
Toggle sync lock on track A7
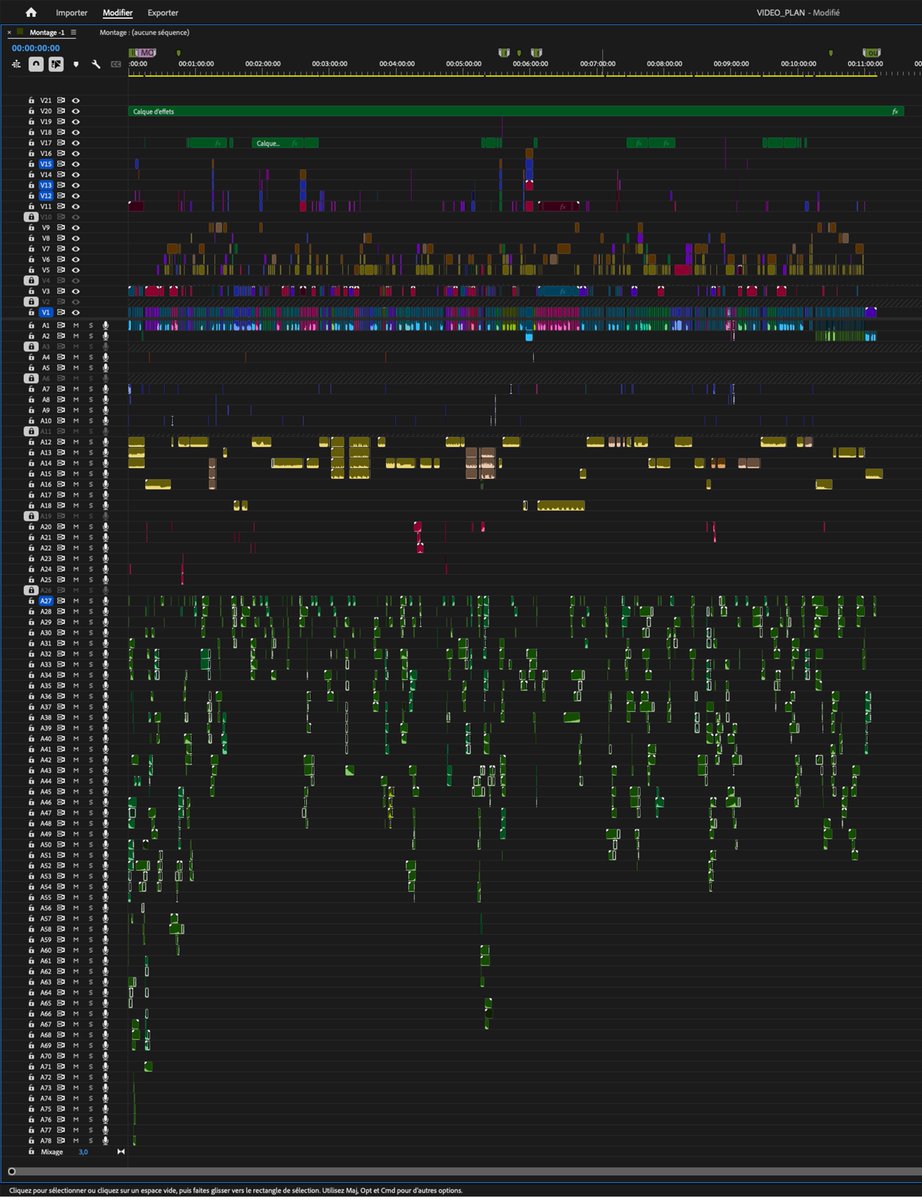61,389
